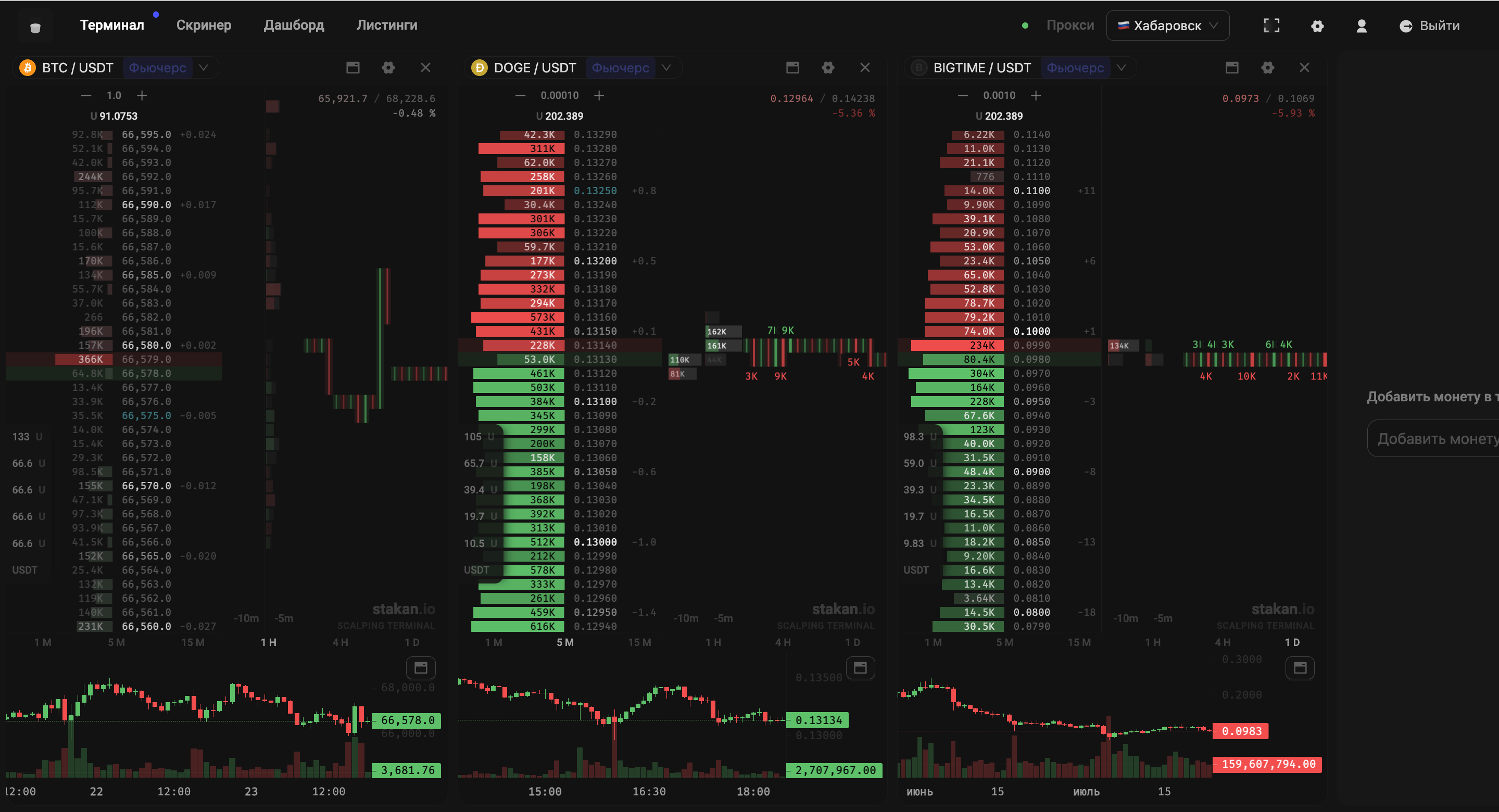1499x812 pixels.
Task: Click BTC mini chart price tag 66,578.0
Action: 407,720
